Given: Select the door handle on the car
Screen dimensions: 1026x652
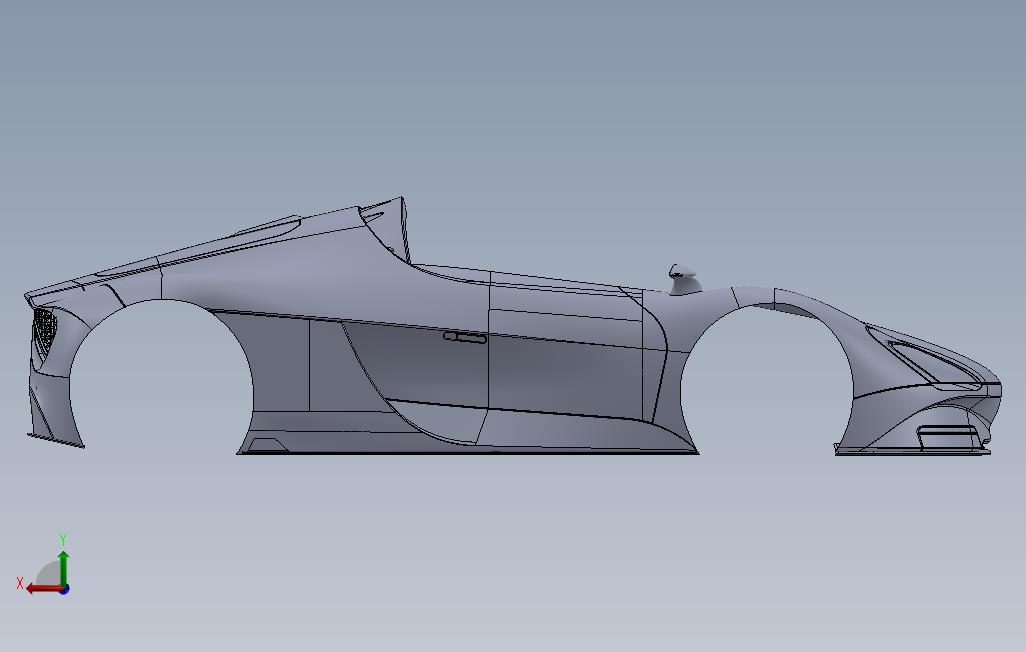Looking at the screenshot, I should coord(465,337).
